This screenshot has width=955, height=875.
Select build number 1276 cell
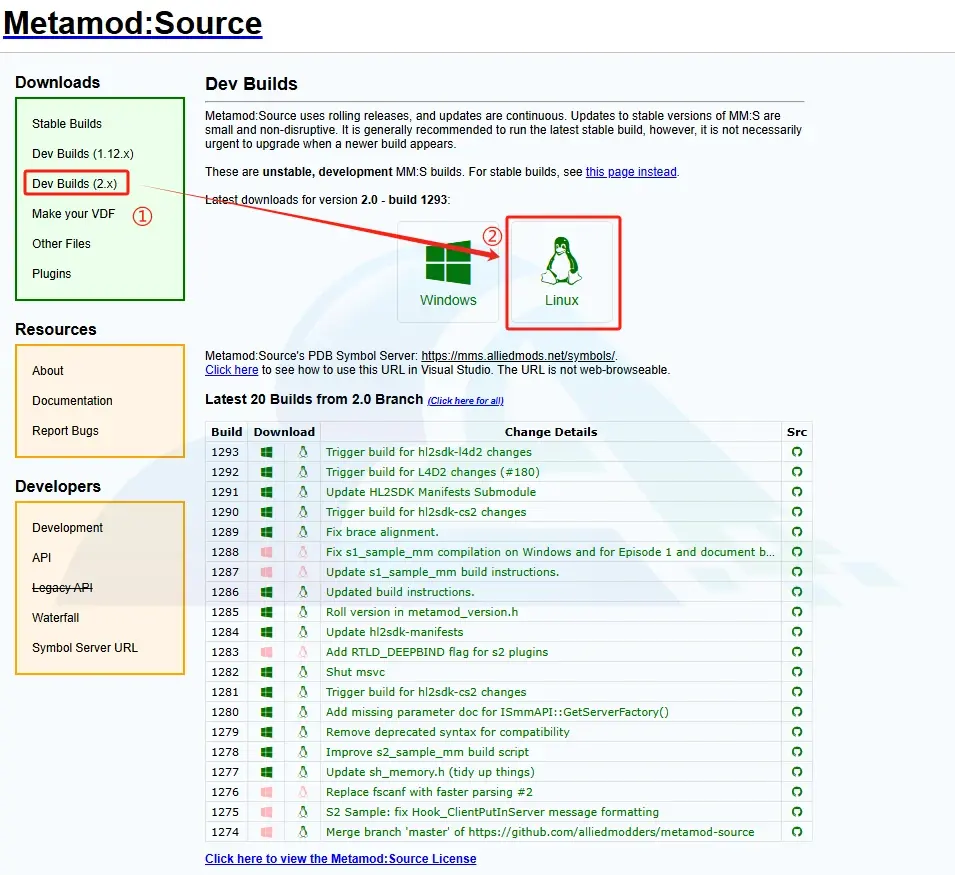(225, 792)
